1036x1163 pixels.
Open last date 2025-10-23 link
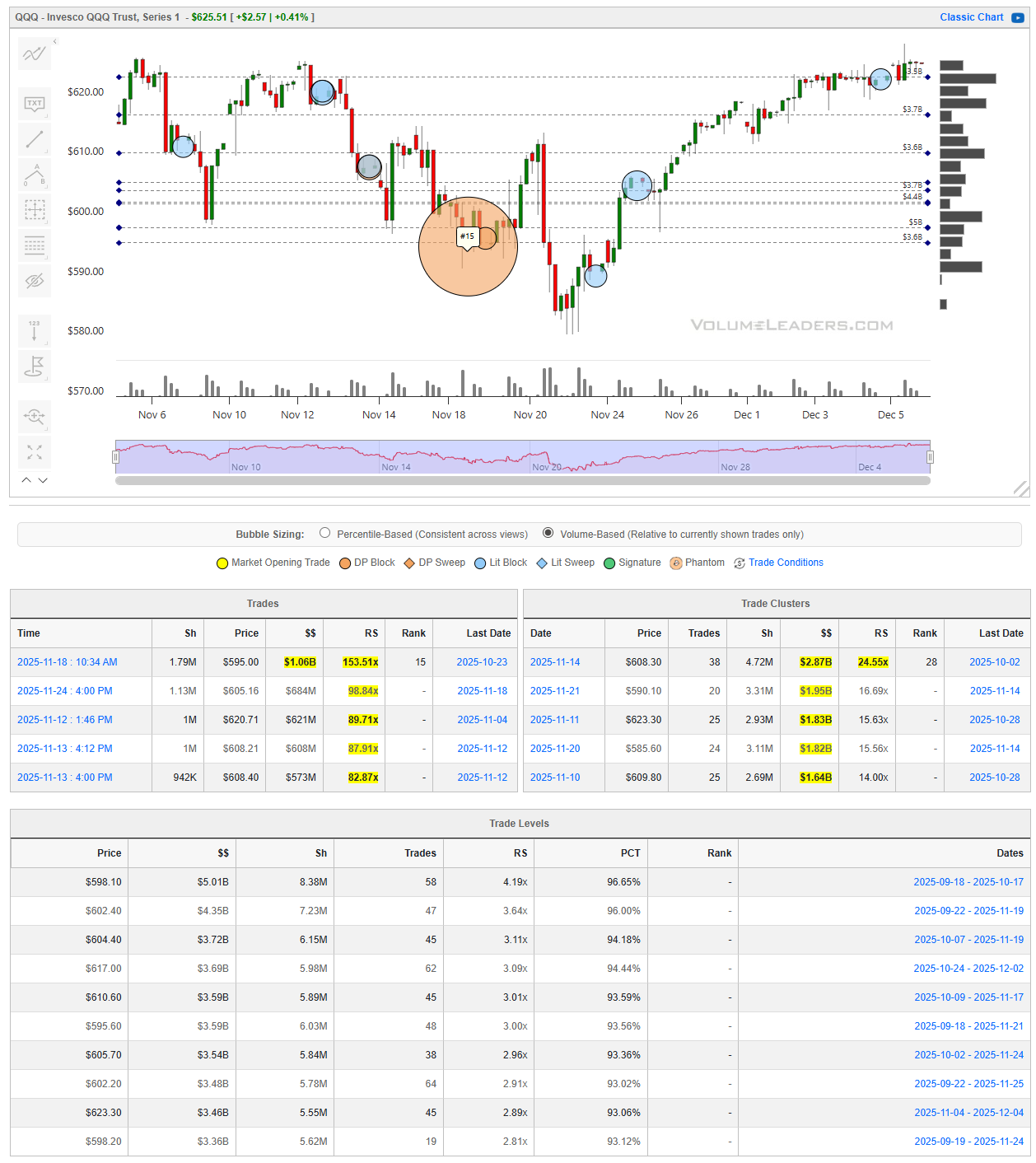pyautogui.click(x=483, y=662)
